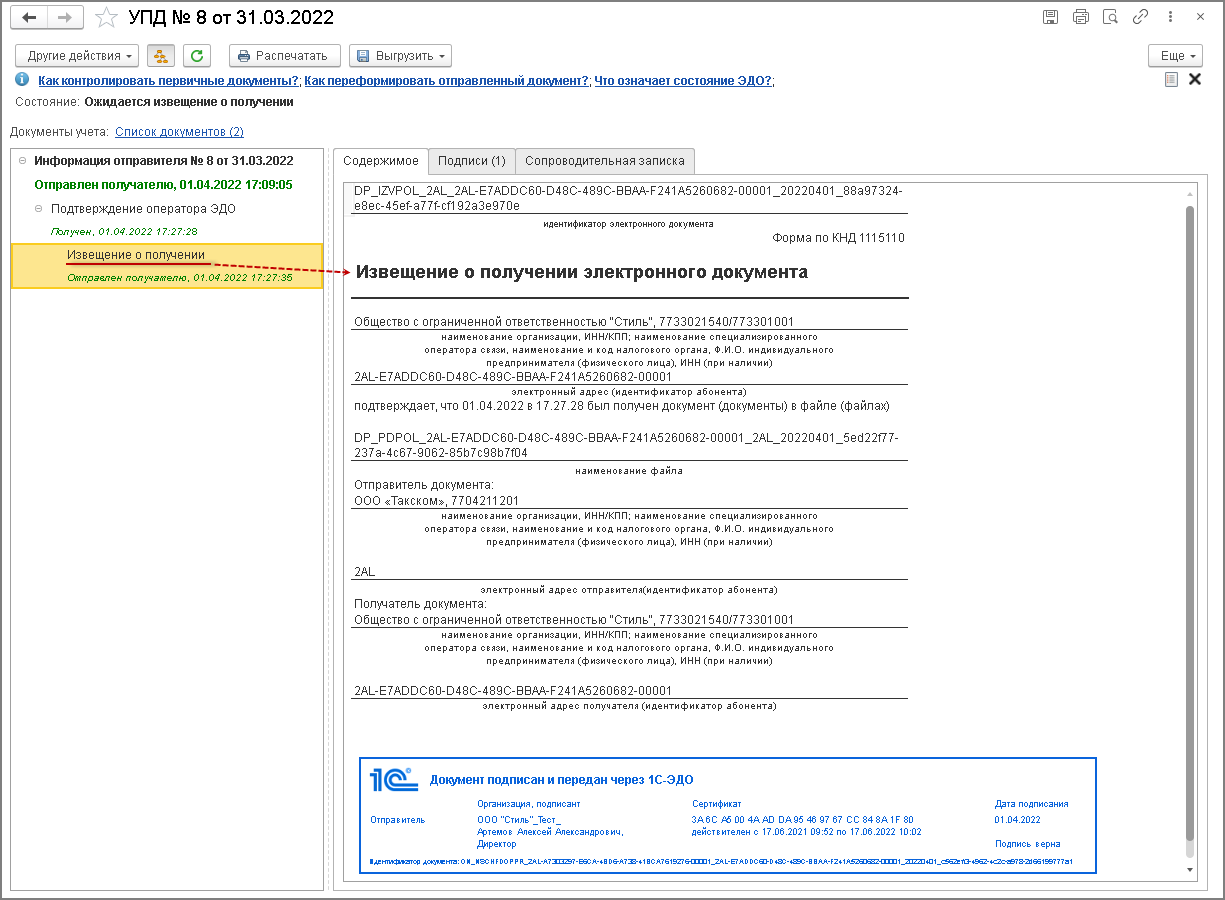Click text Форма по КНД 1115110

click(x=838, y=238)
